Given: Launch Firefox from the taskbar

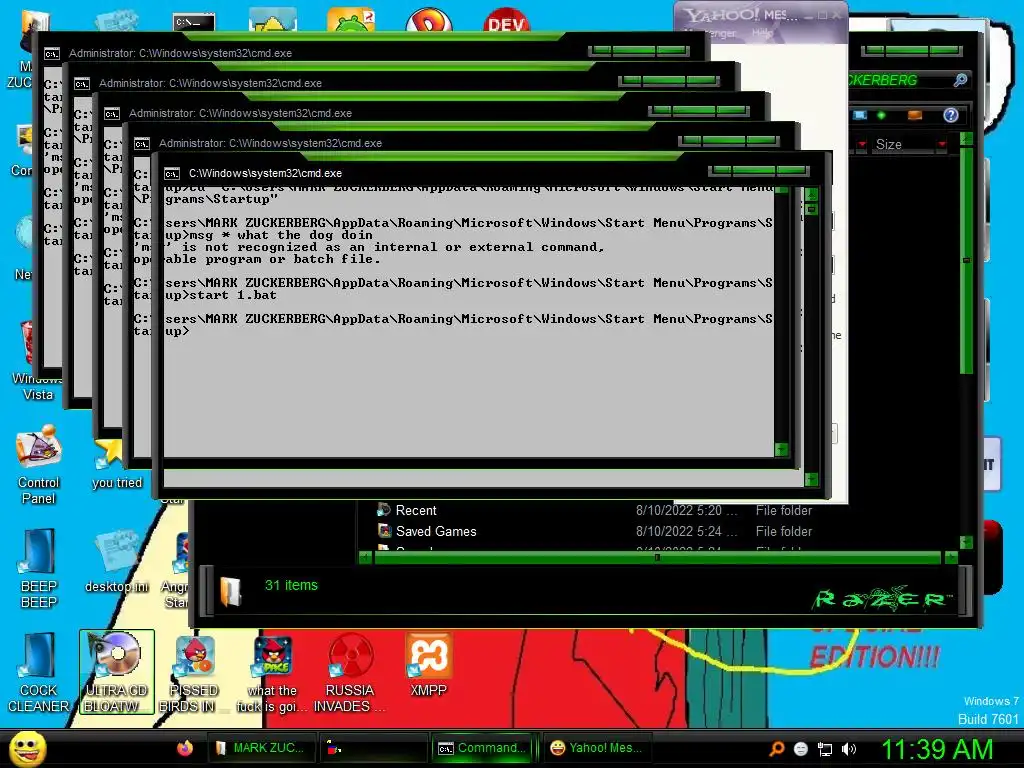Looking at the screenshot, I should coord(185,748).
